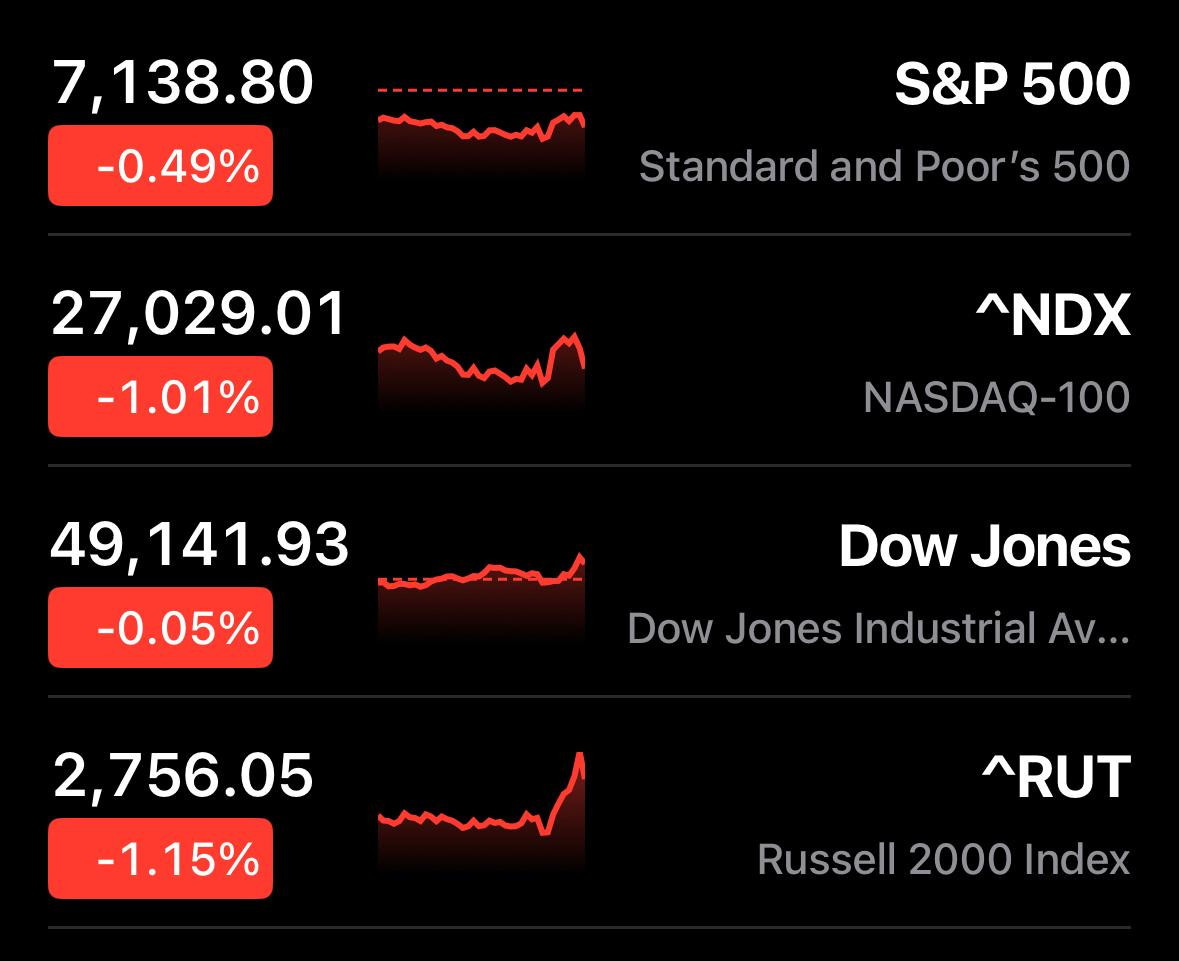Tap the Standard and Poor's 500 subtitle
This screenshot has height=961, width=1179.
(x=884, y=166)
